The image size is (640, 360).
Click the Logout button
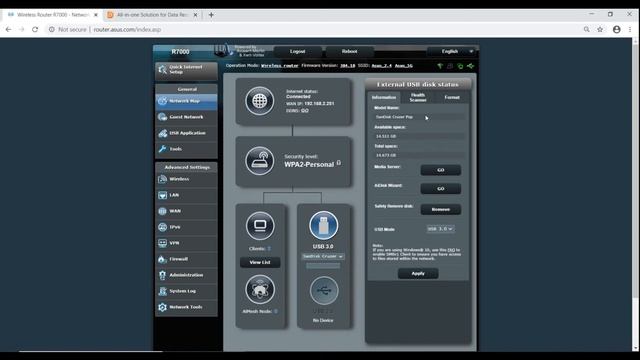click(298, 51)
